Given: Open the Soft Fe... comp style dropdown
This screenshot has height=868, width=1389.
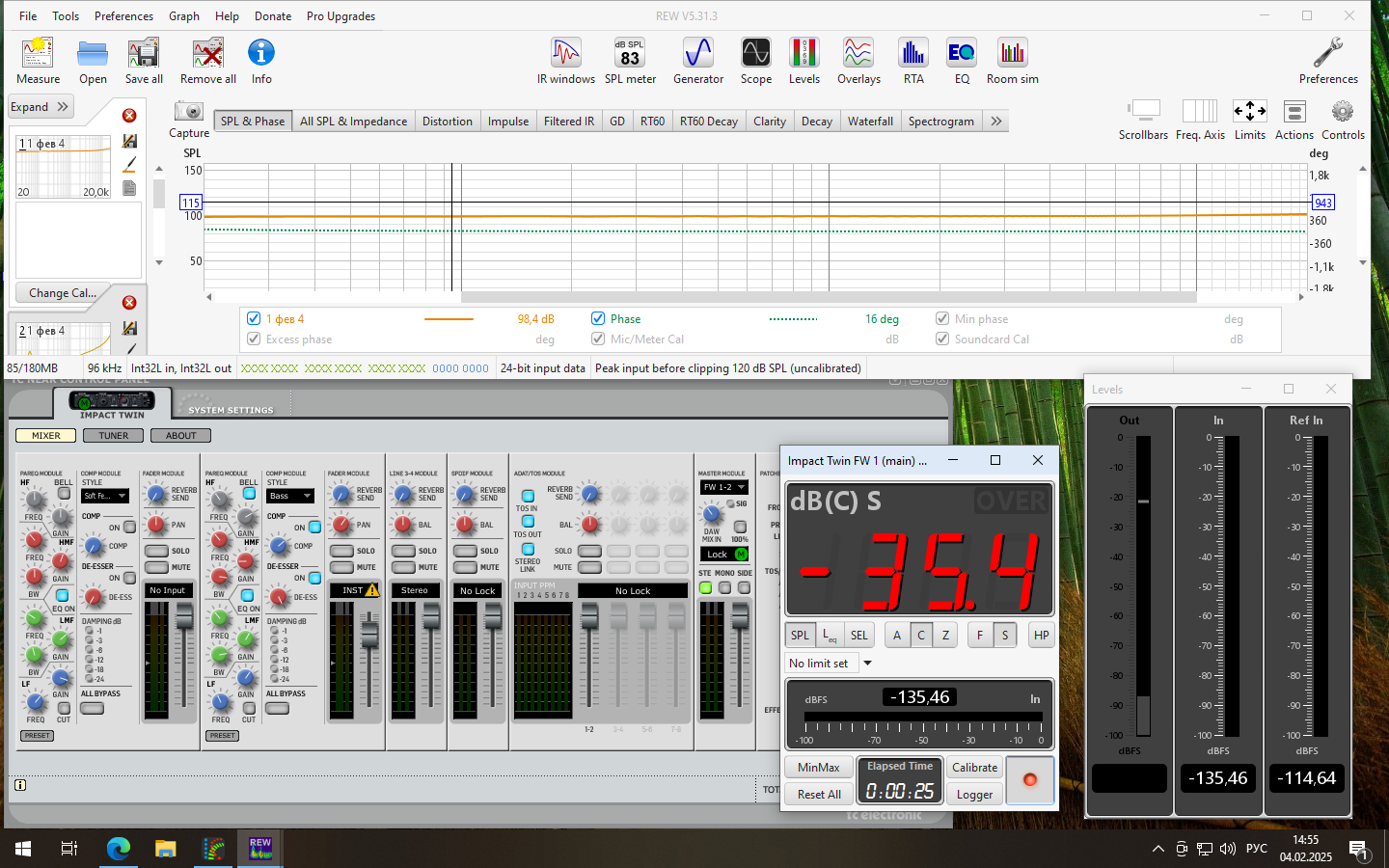Looking at the screenshot, I should coord(105,496).
